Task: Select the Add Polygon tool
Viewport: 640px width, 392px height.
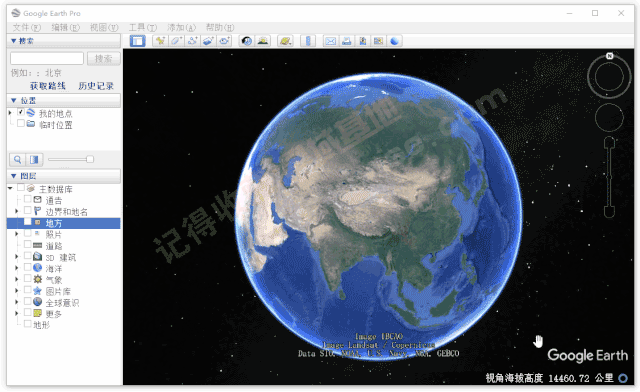Action: point(176,41)
